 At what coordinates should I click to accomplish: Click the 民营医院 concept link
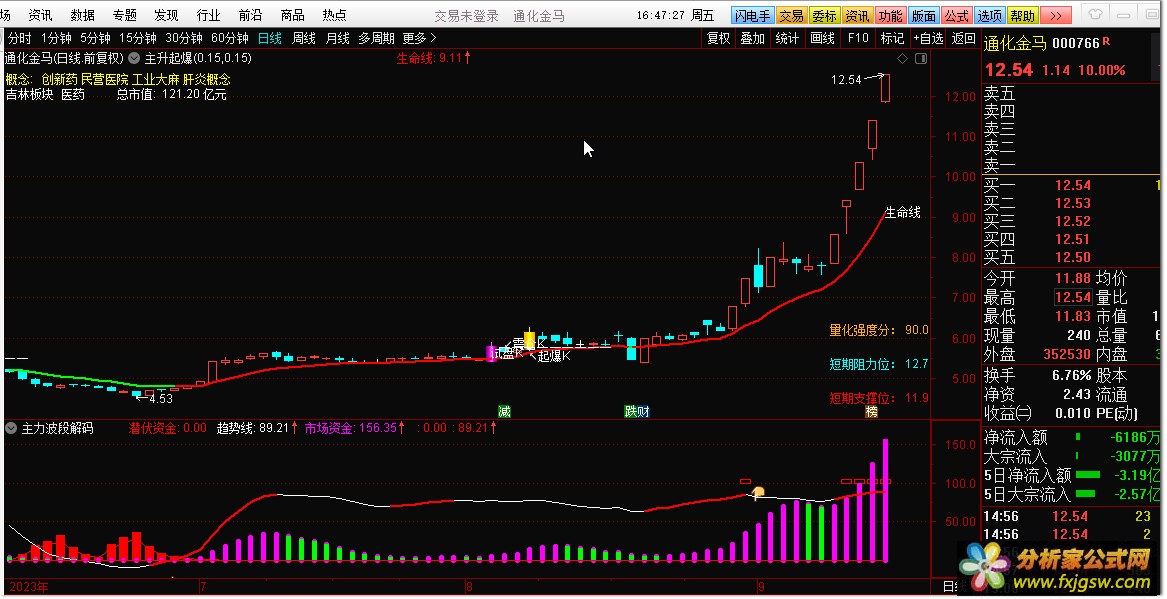click(105, 80)
